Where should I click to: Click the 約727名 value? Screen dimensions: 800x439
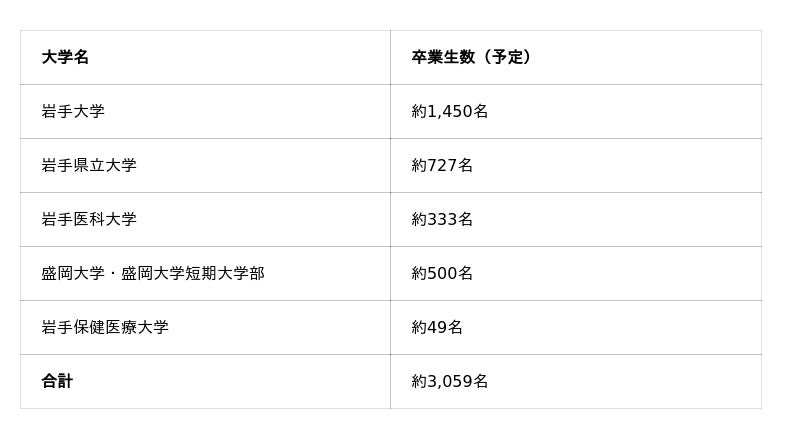click(442, 166)
